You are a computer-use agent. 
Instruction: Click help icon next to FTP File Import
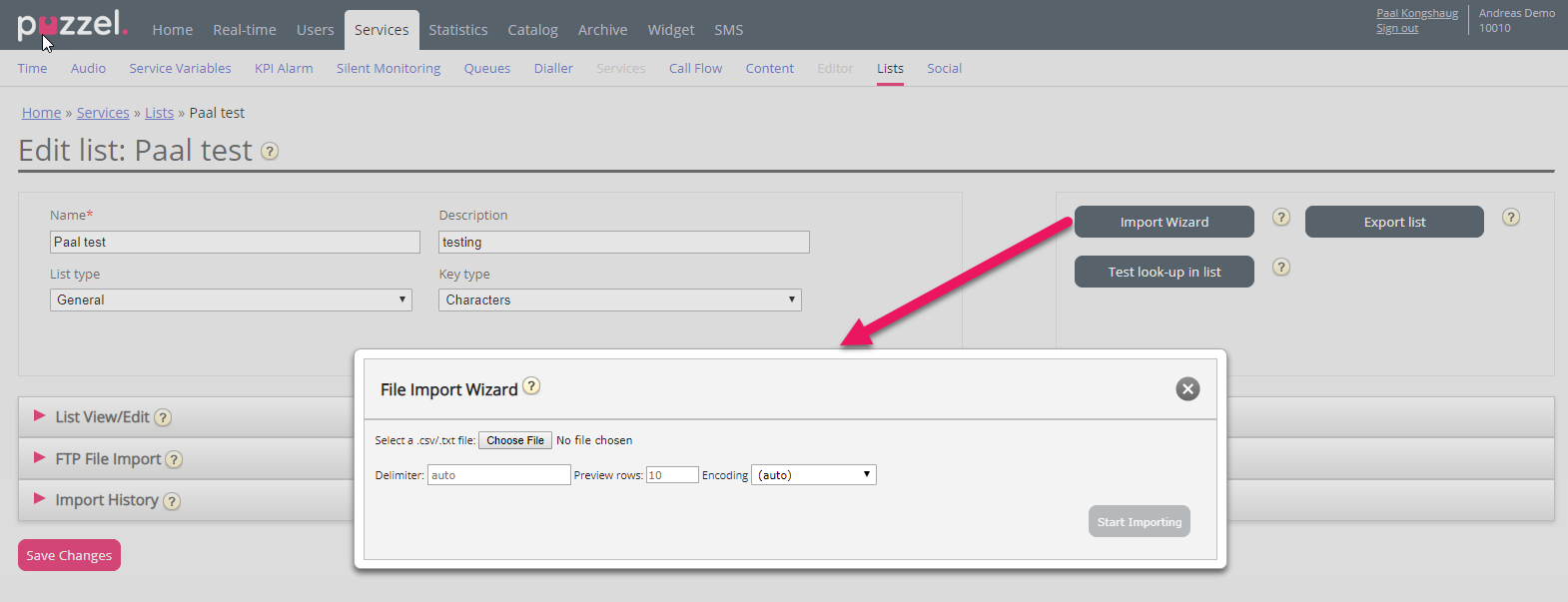click(174, 460)
